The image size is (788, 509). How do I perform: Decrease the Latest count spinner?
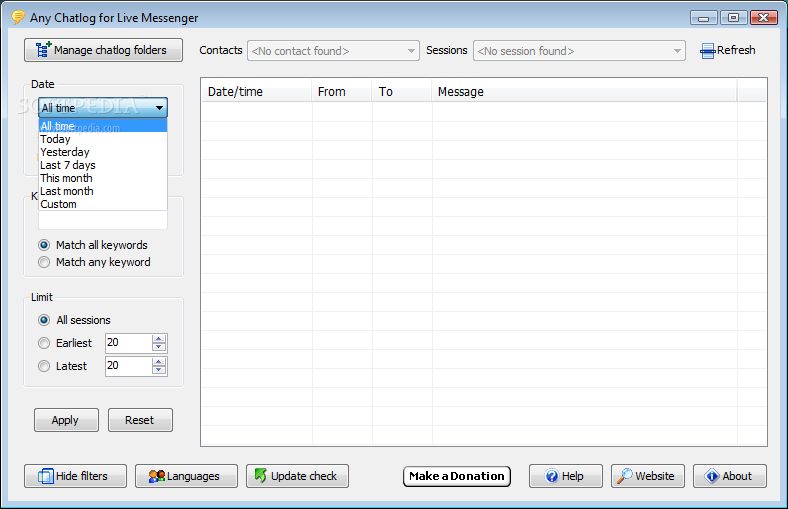pos(159,370)
